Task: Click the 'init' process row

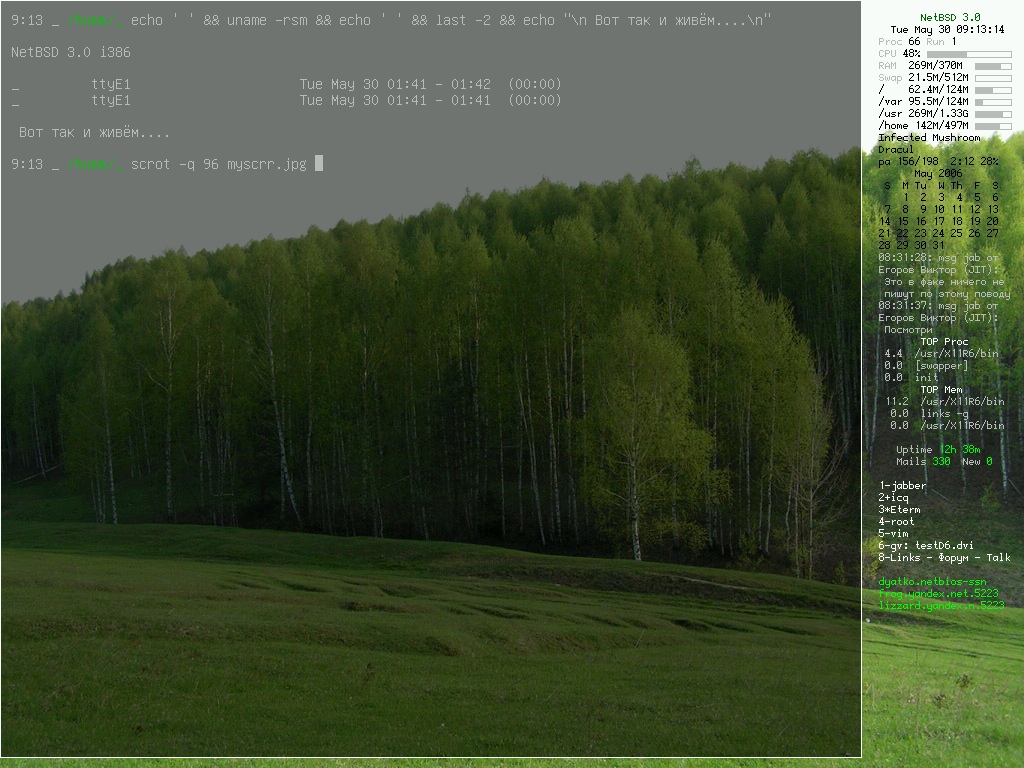Action: pos(911,377)
